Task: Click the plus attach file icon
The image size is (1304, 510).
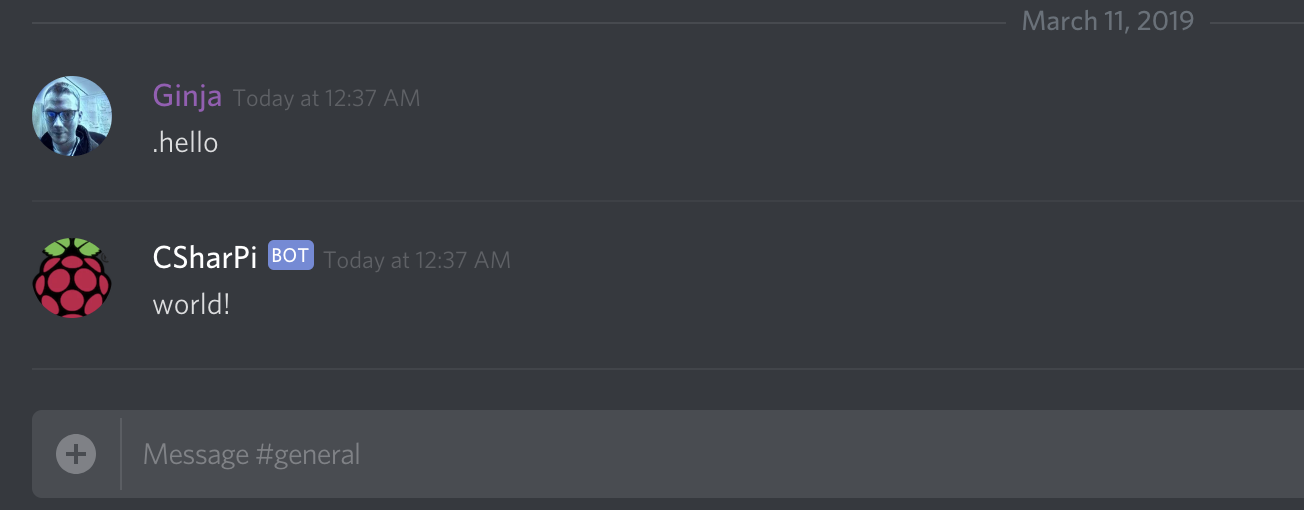Action: click(x=76, y=454)
